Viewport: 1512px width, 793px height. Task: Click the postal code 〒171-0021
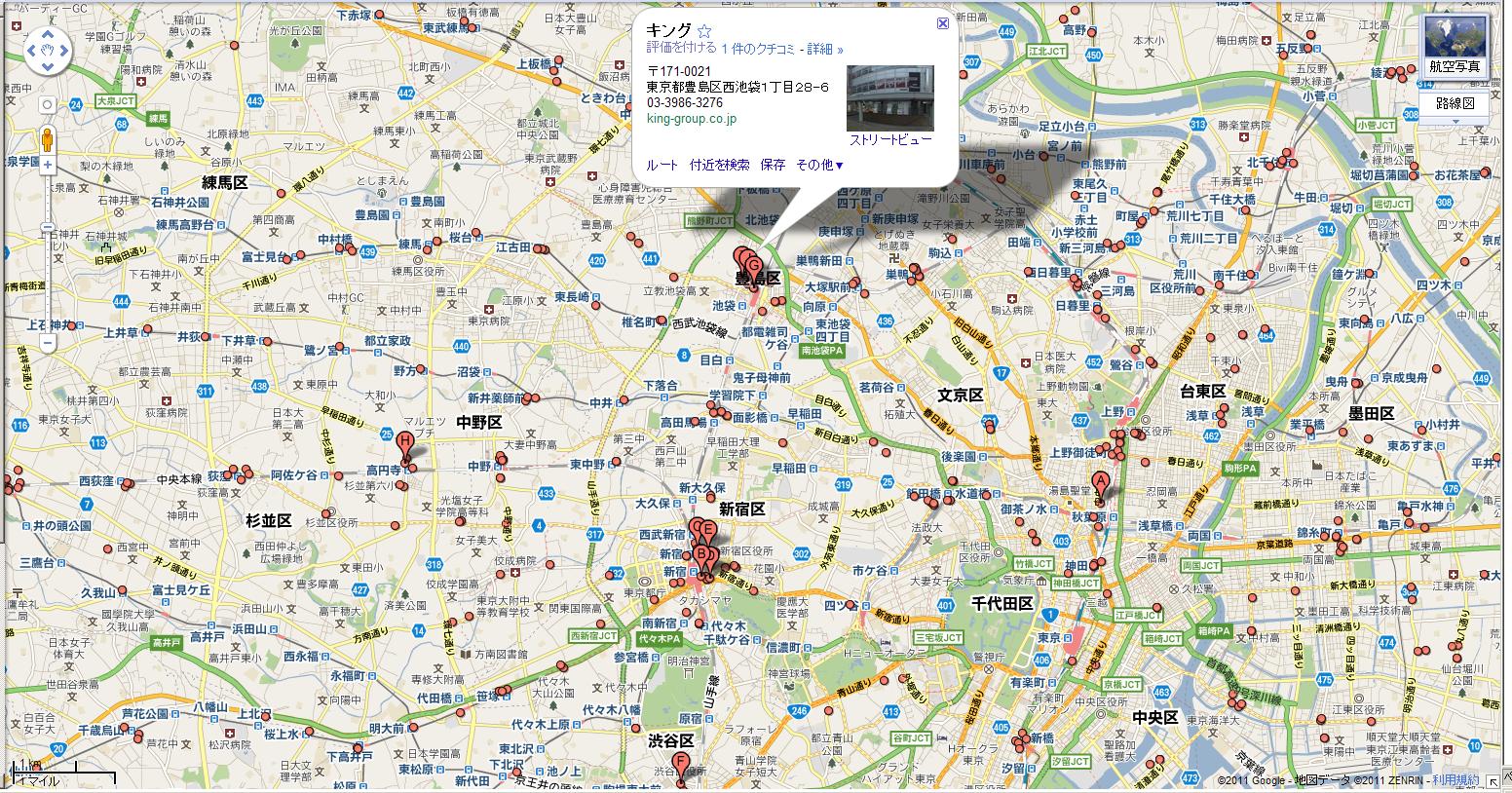coord(679,71)
